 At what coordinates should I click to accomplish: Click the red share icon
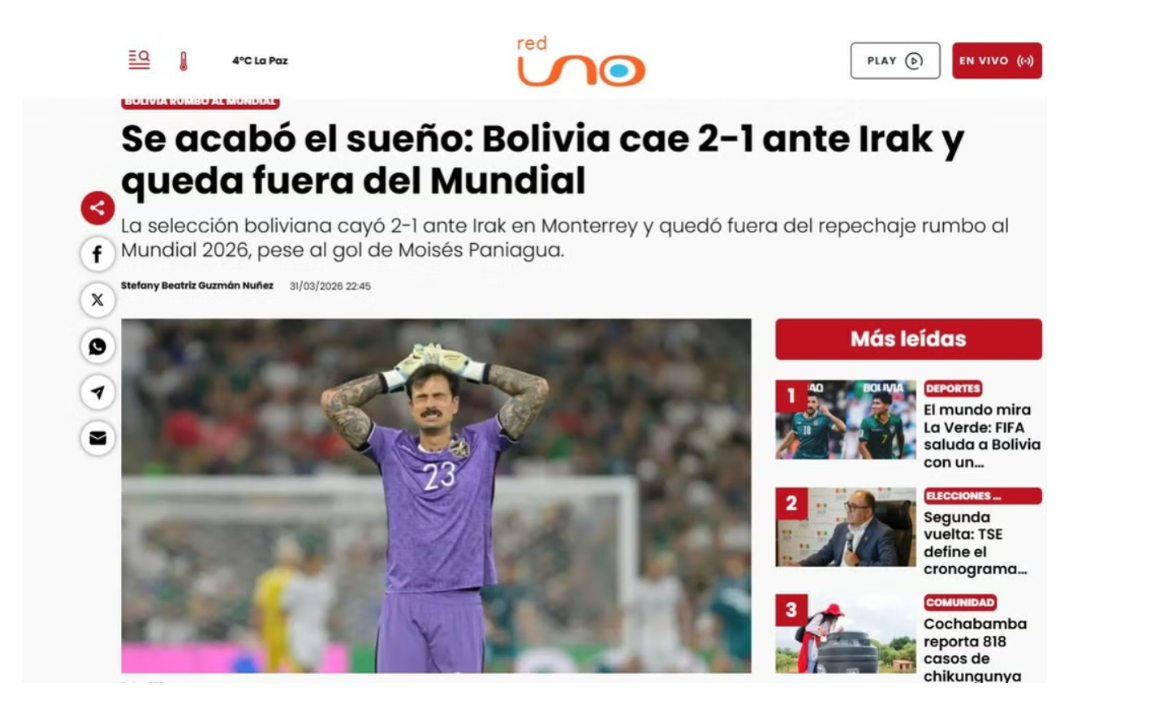pos(97,208)
